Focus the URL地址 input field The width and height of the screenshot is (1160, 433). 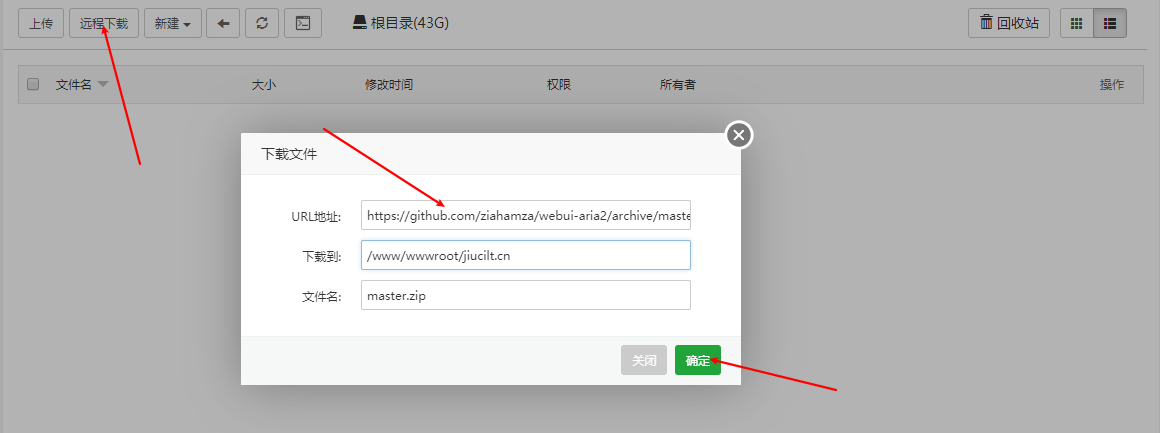pyautogui.click(x=526, y=215)
